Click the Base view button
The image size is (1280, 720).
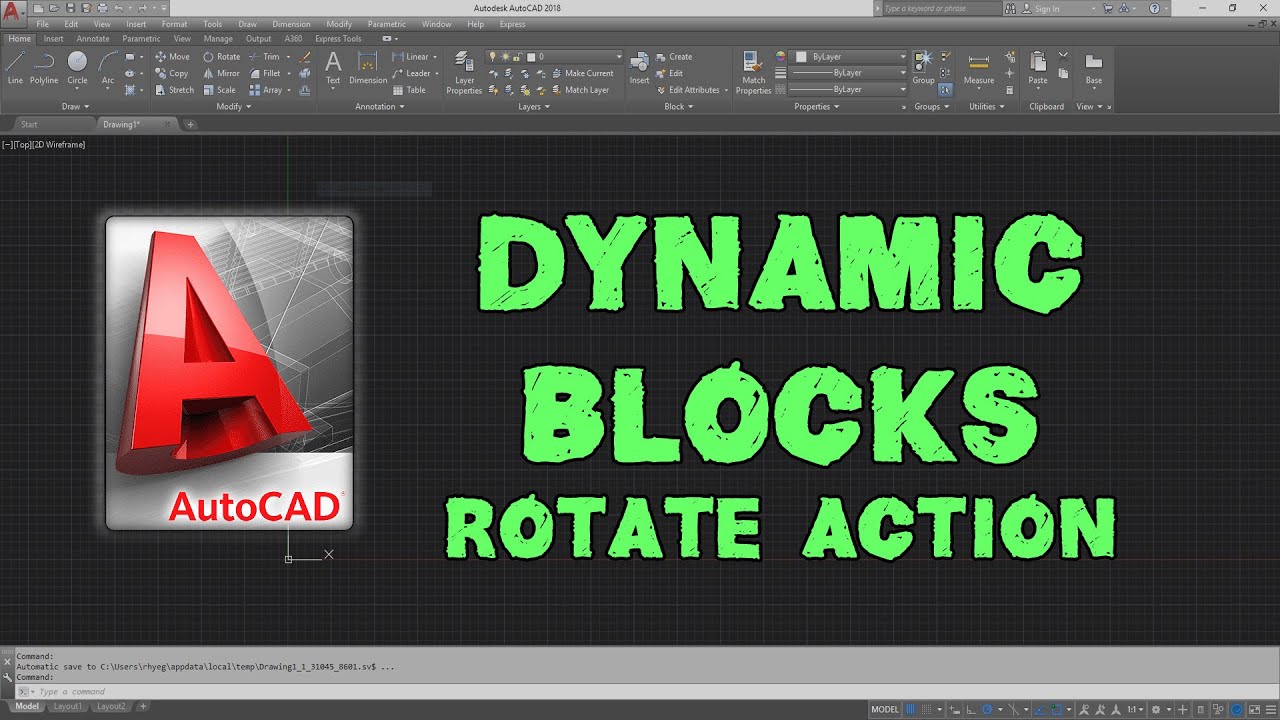tap(1094, 70)
